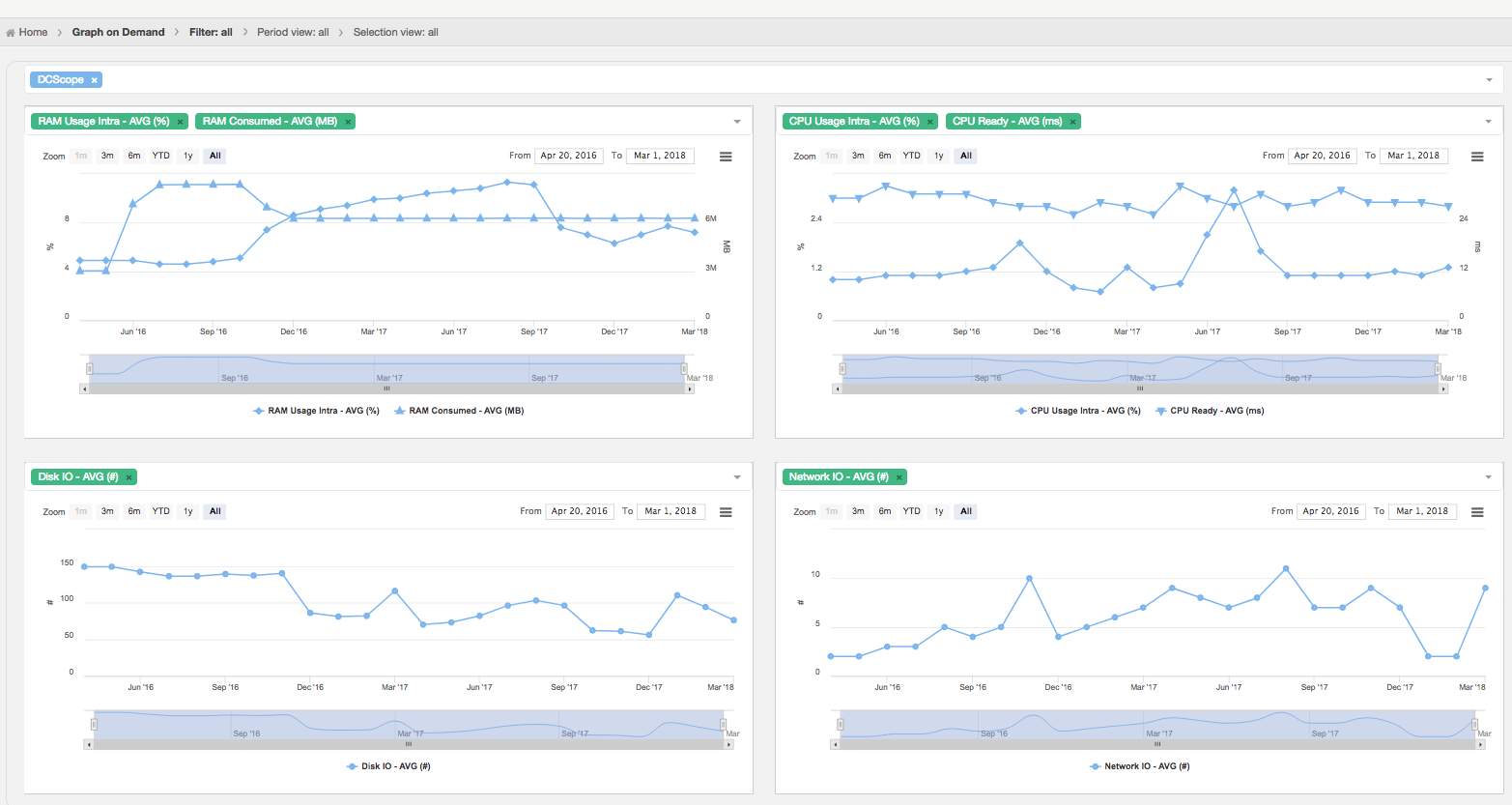The image size is (1512, 805).
Task: Set CPU chart zoom to 3m
Action: tap(858, 156)
